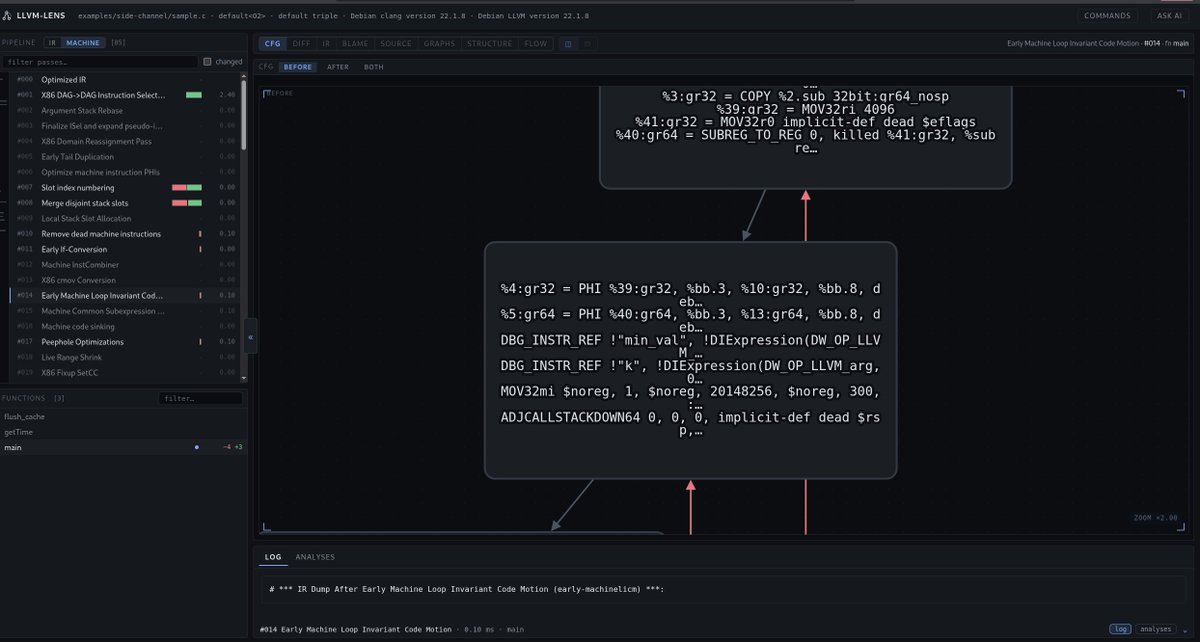The width and height of the screenshot is (1200, 642).
Task: Click the ASK AI button
Action: pyautogui.click(x=1170, y=16)
